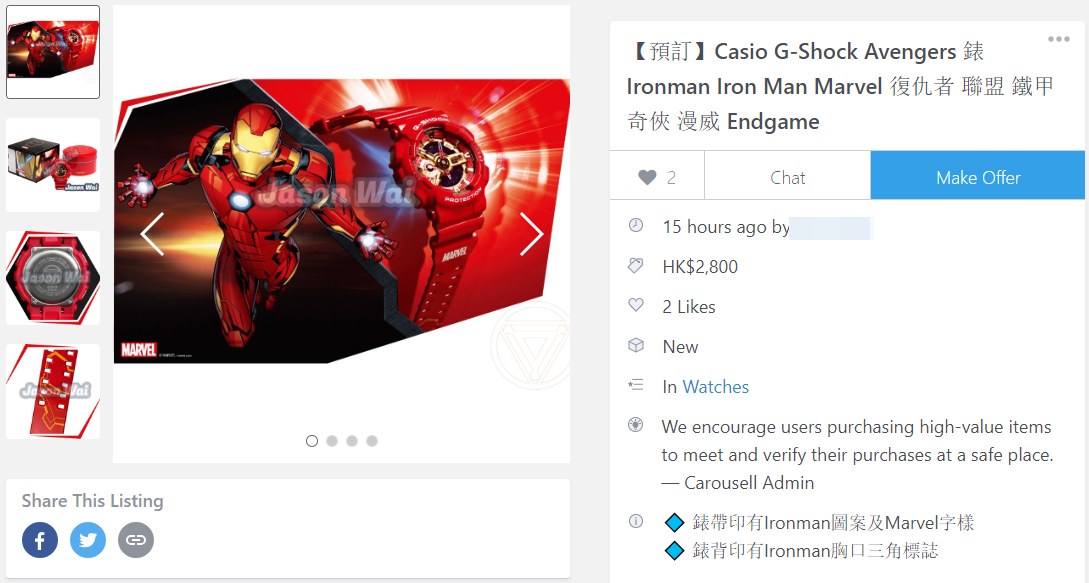Share listing on Facebook
The width and height of the screenshot is (1089, 583).
tap(40, 540)
